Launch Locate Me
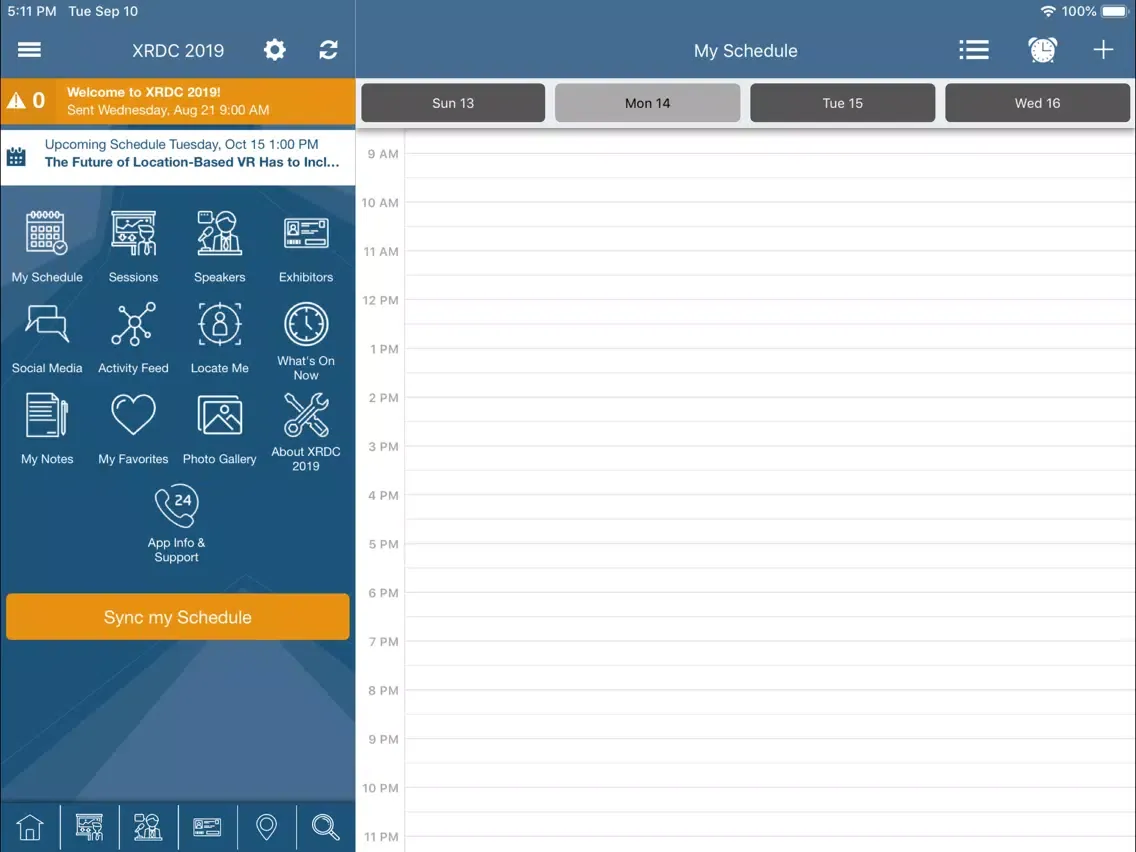This screenshot has width=1136, height=852. [x=220, y=338]
